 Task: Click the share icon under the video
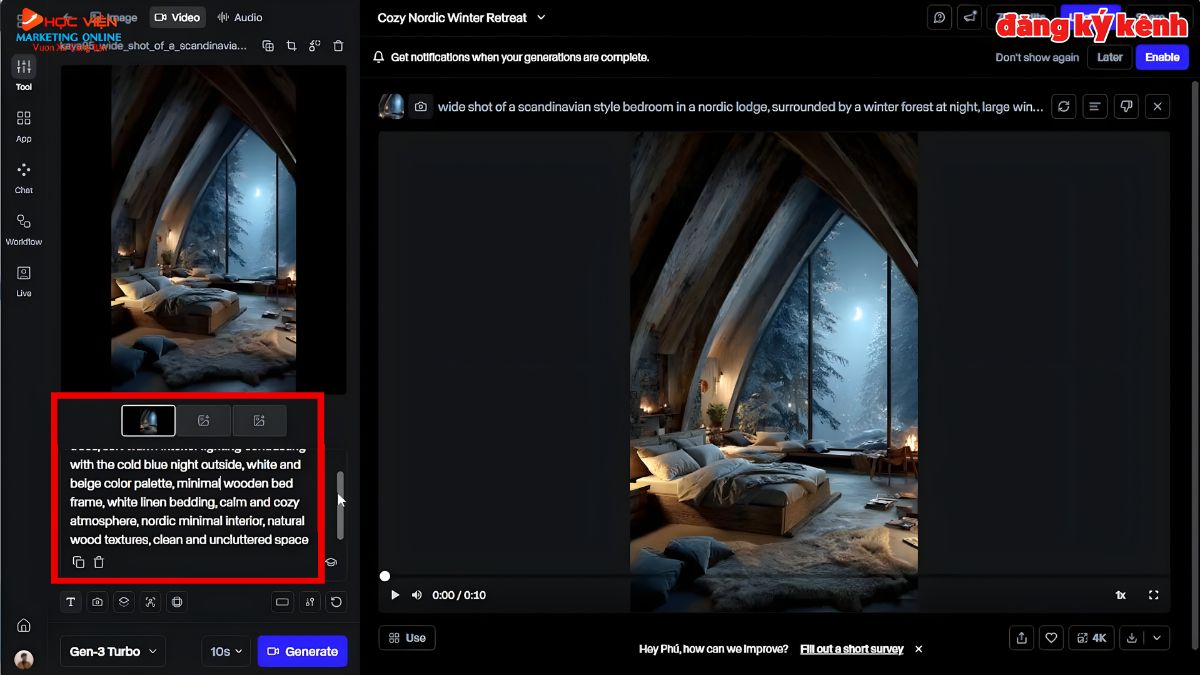[x=1021, y=637]
